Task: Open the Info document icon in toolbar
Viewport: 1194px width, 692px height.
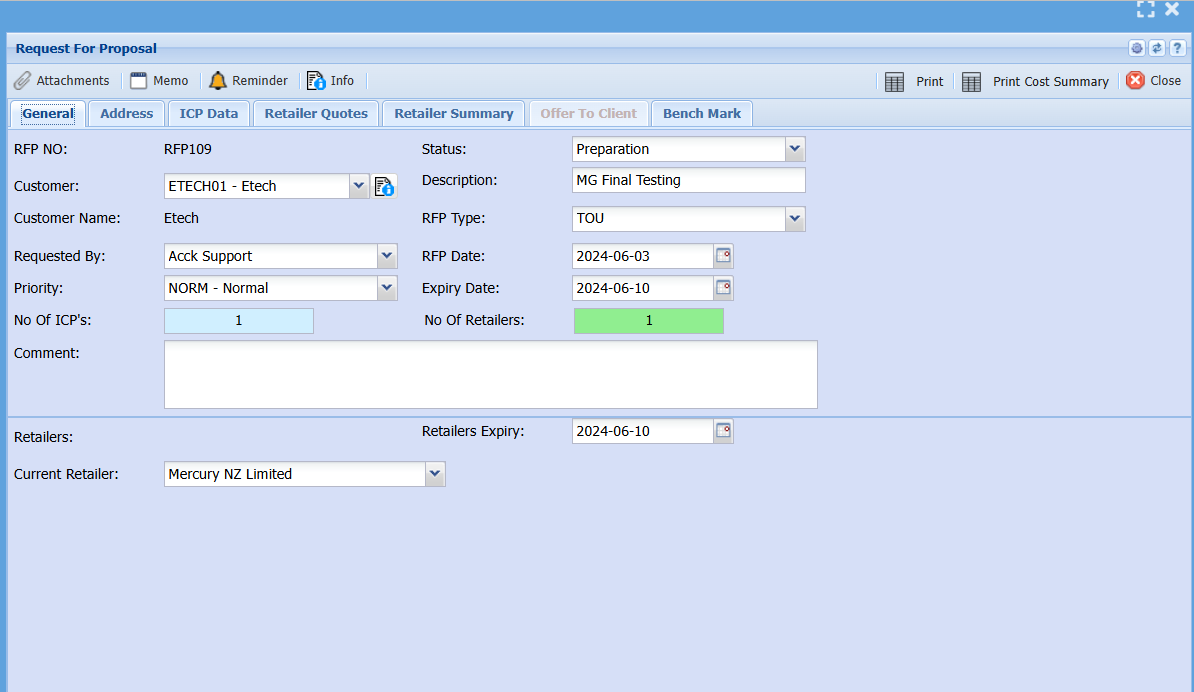Action: point(316,81)
